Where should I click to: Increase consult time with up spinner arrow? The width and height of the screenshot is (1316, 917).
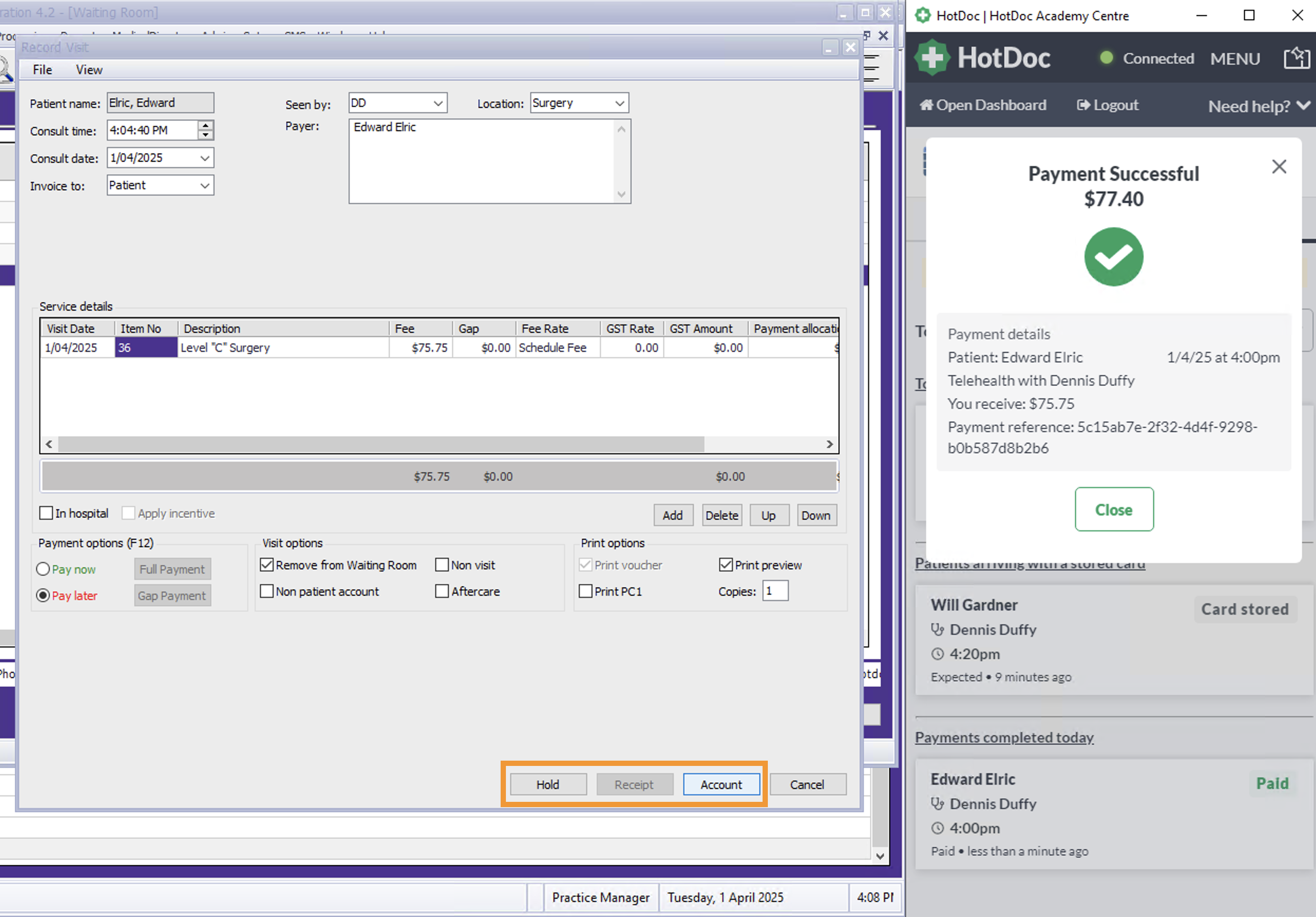coord(205,125)
